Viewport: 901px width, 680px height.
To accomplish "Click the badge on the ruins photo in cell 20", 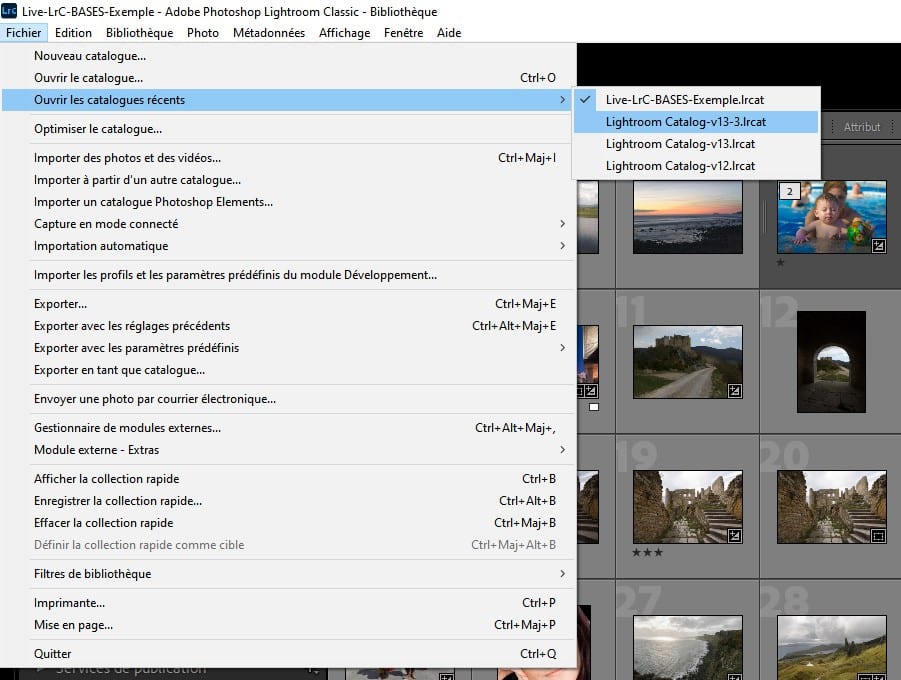I will click(x=878, y=536).
